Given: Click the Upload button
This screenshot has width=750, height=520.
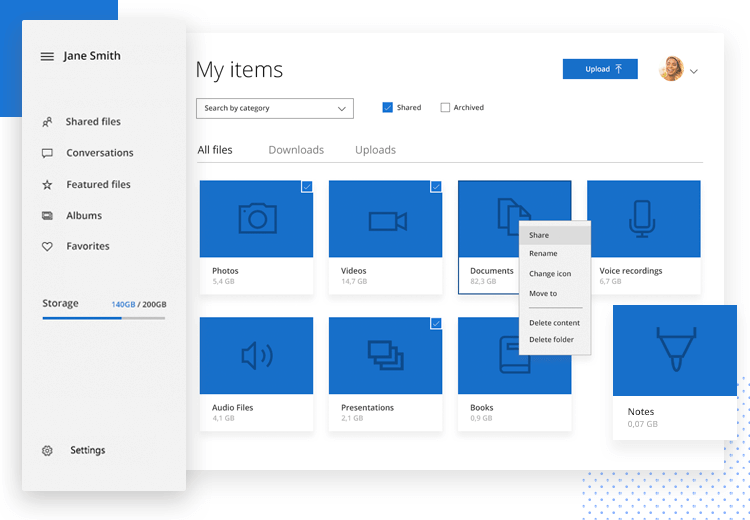Looking at the screenshot, I should [x=600, y=69].
